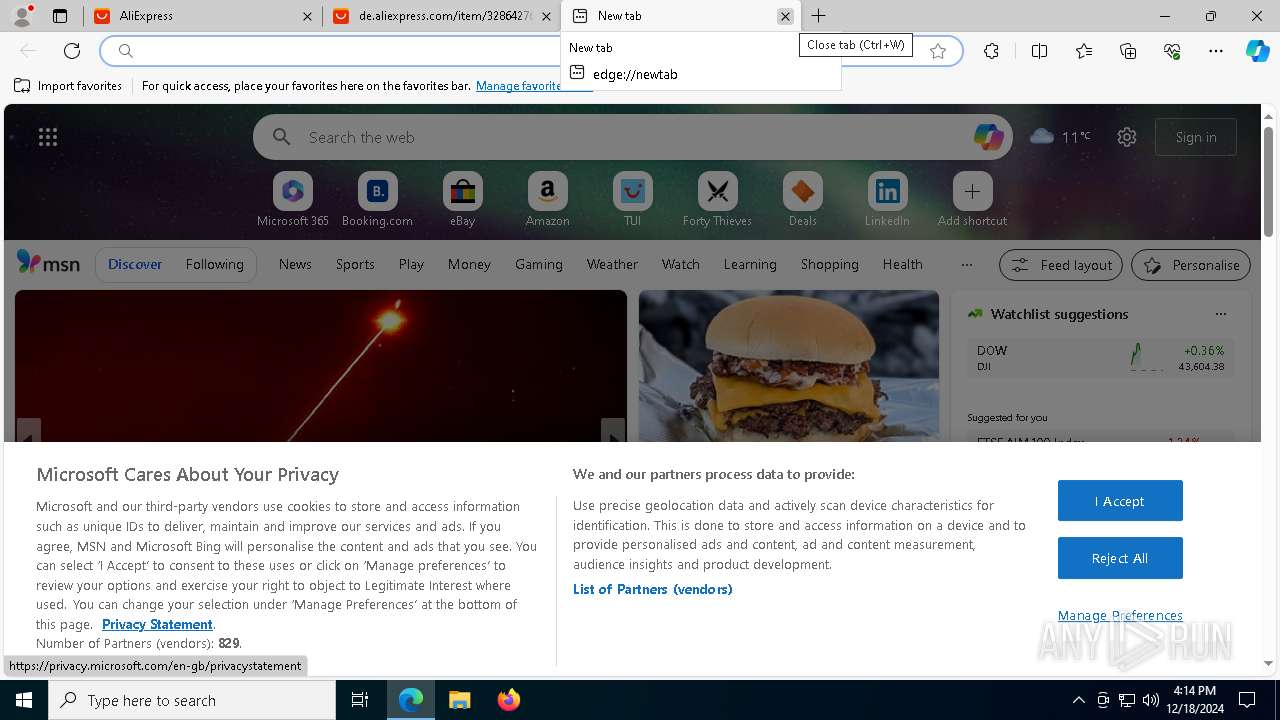This screenshot has width=1280, height=720.
Task: Close the New tab tab
Action: (x=785, y=16)
